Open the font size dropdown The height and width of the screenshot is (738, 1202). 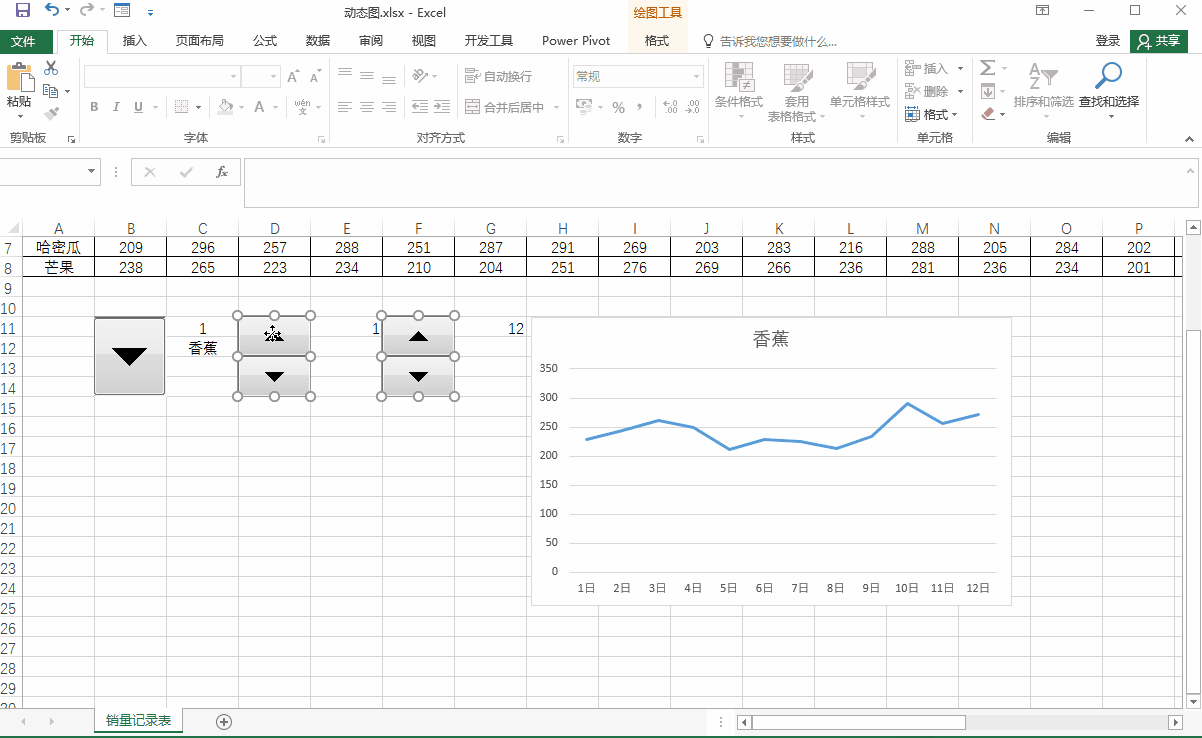[274, 76]
